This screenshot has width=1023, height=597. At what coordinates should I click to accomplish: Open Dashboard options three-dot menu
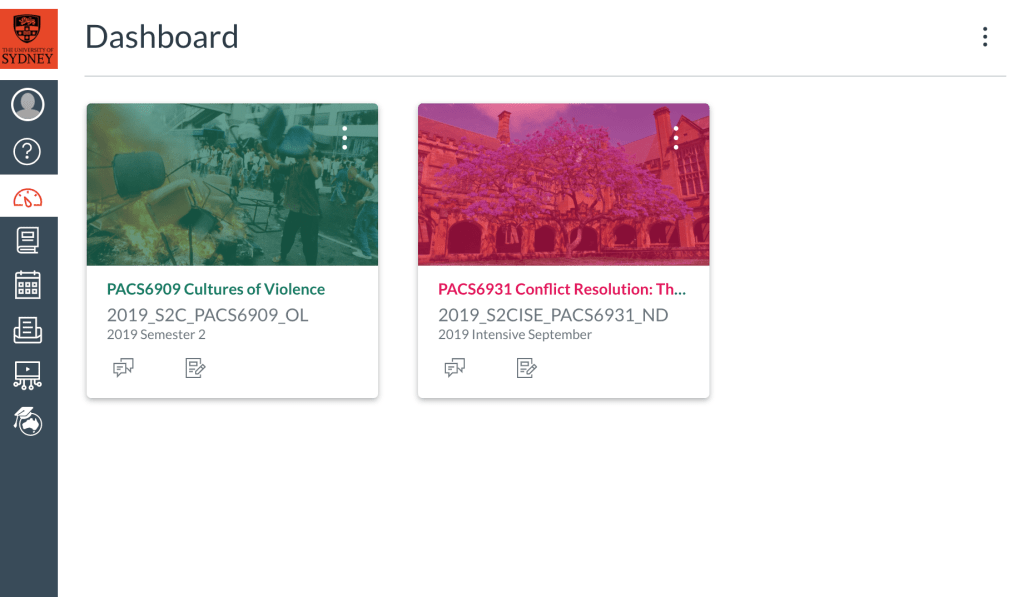tap(985, 37)
